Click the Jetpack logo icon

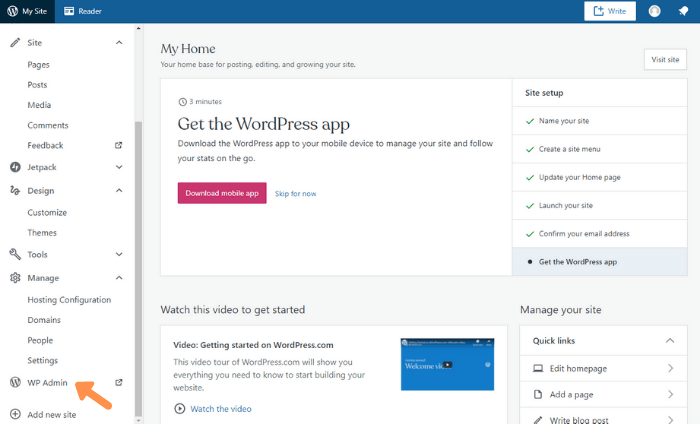coord(15,167)
